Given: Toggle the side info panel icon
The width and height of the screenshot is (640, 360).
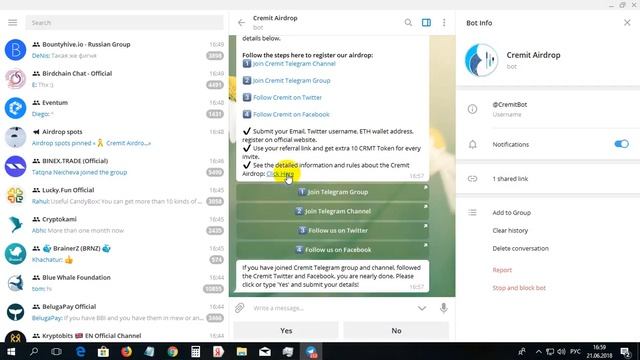Looking at the screenshot, I should click(426, 23).
